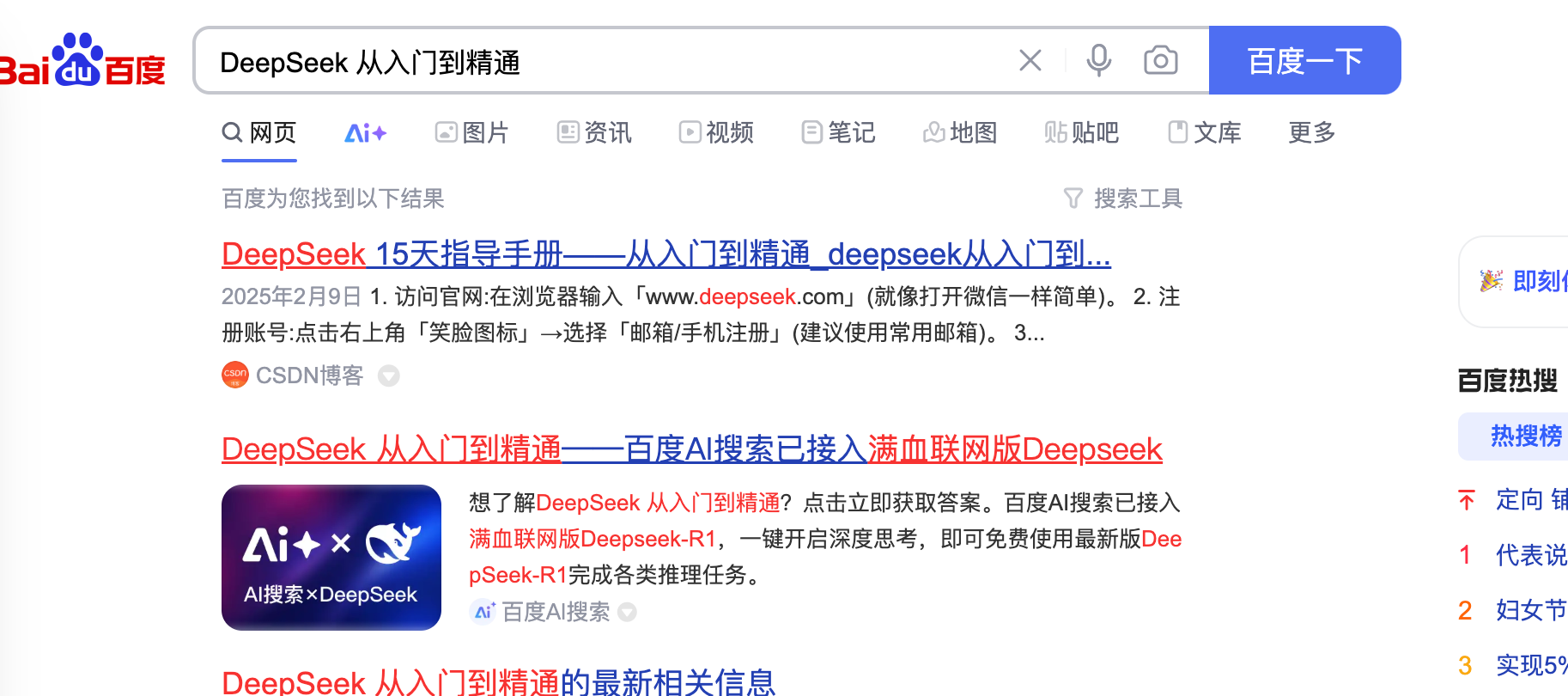Open hot search item 1 代表说
Image resolution: width=1568 pixels, height=696 pixels.
pos(1515,555)
